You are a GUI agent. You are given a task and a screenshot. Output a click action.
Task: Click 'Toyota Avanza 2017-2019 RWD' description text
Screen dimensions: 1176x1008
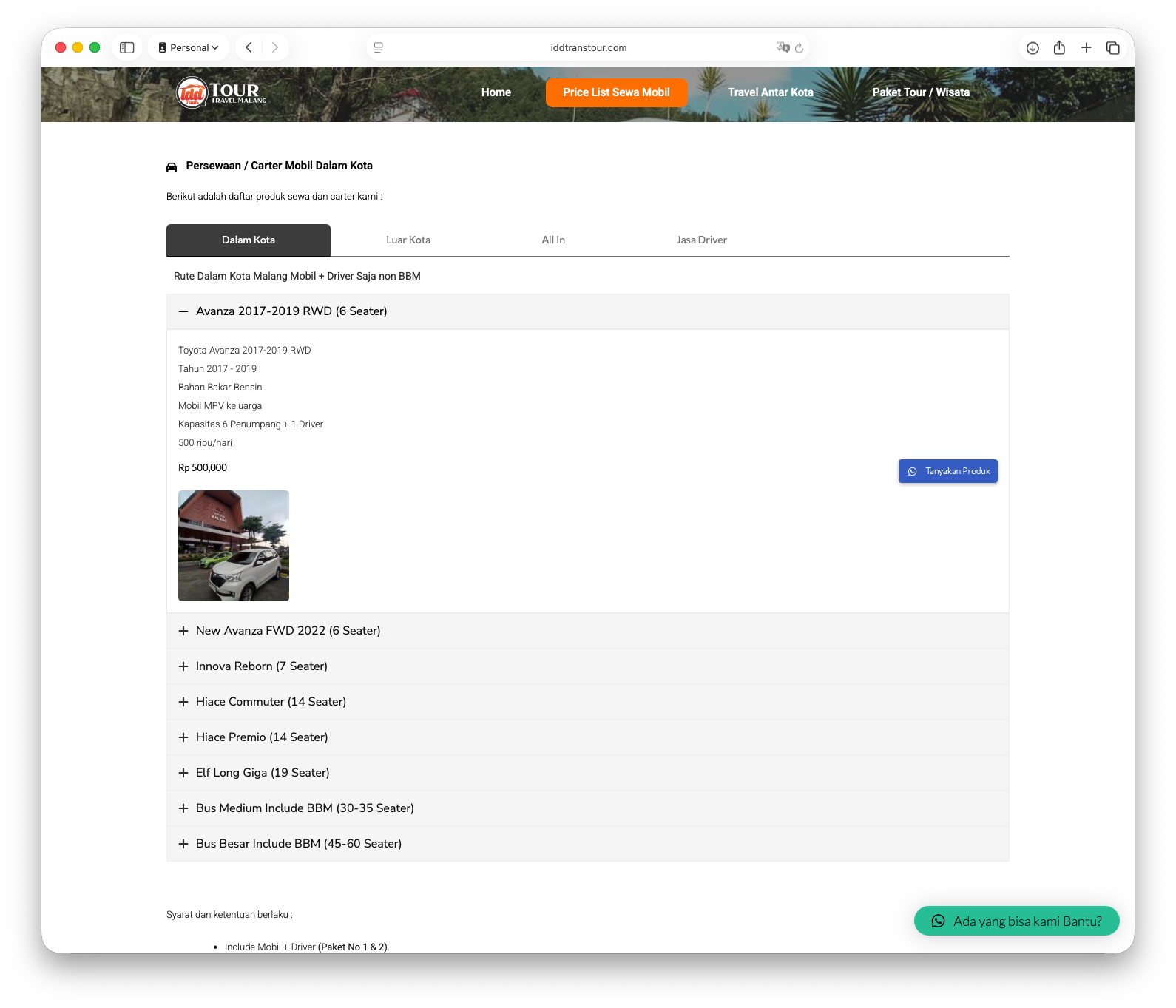[245, 350]
